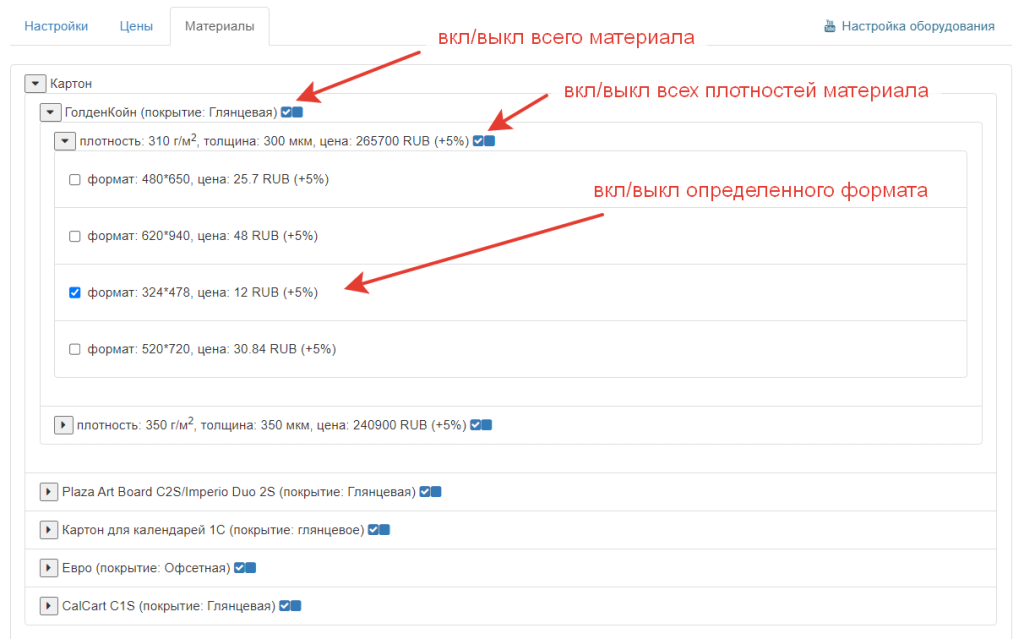Click the check-mark icon beside Евро
1024x639 pixels.
240,568
